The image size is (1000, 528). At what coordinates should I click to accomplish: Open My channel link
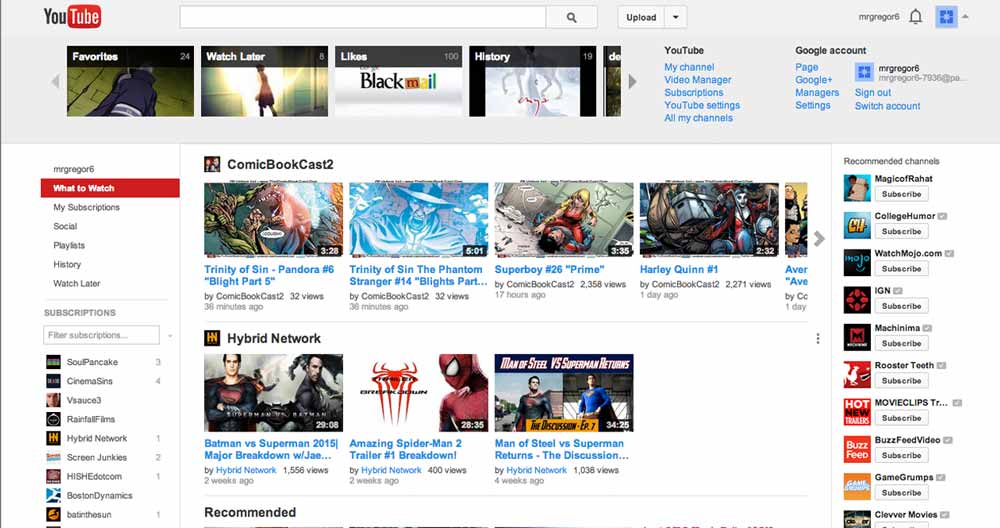[689, 67]
